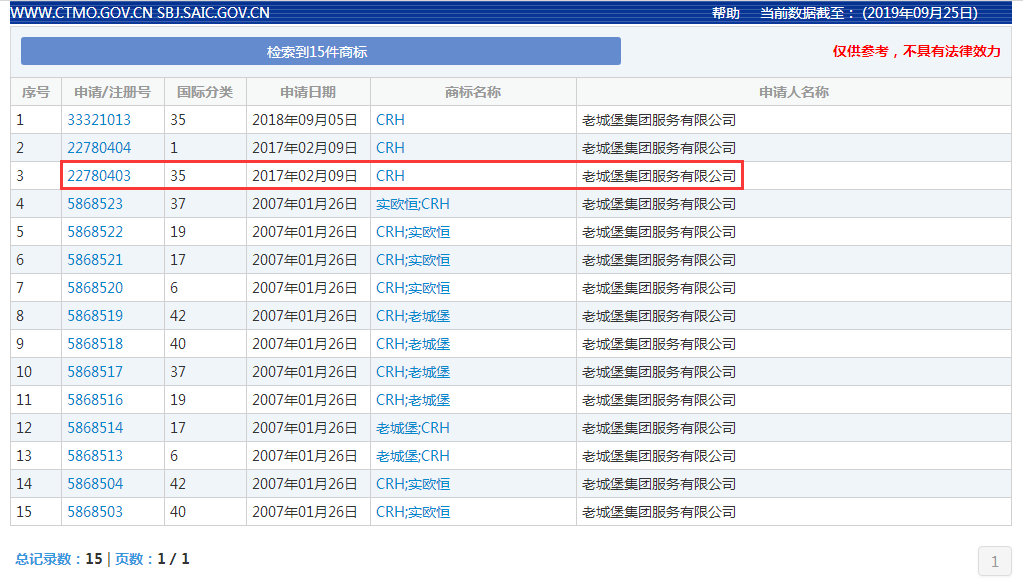Open registration number 5868503
The height and width of the screenshot is (583, 1023).
[x=95, y=513]
